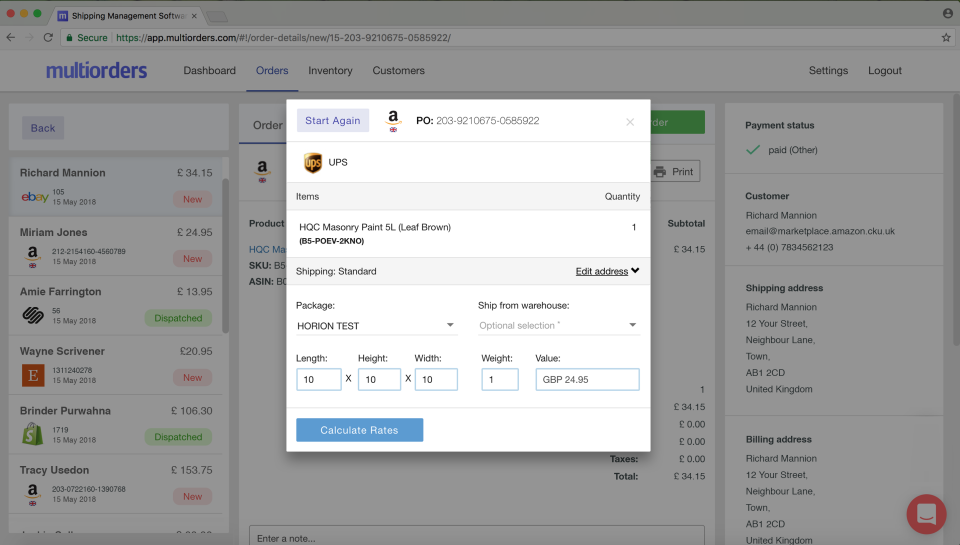This screenshot has height=545, width=960.
Task: Click the eBay logo on Richard Mannion order
Action: click(x=35, y=197)
